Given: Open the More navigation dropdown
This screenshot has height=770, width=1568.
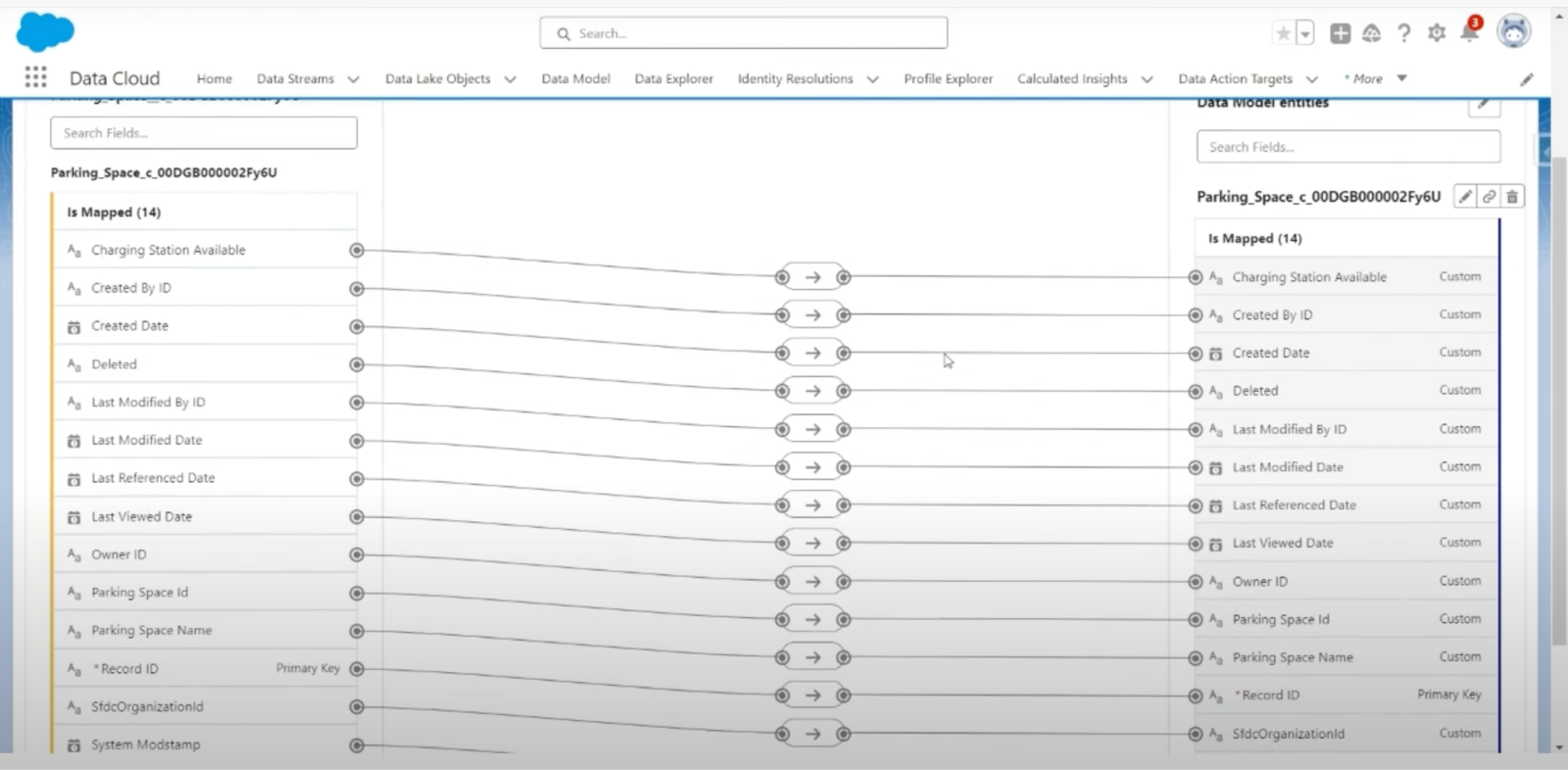Looking at the screenshot, I should tap(1375, 78).
